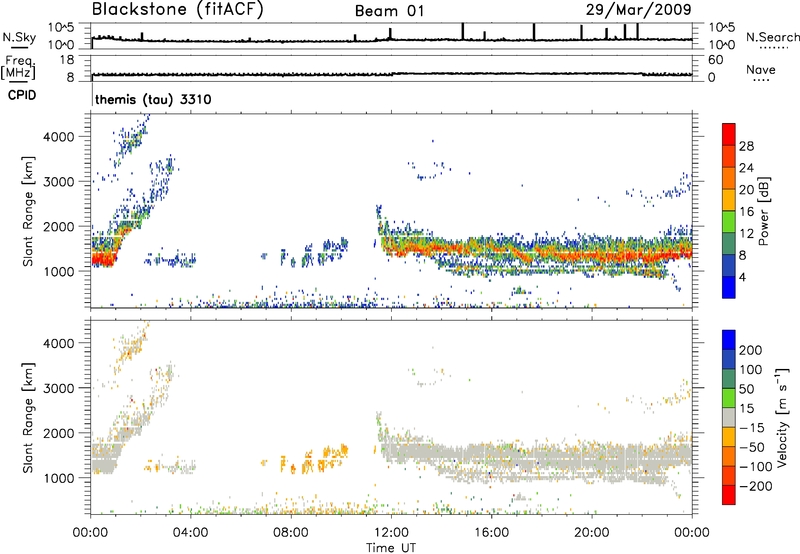The width and height of the screenshot is (800, 554).
Task: Pick the blue top segment of velocity colorbar
Action: [x=729, y=341]
